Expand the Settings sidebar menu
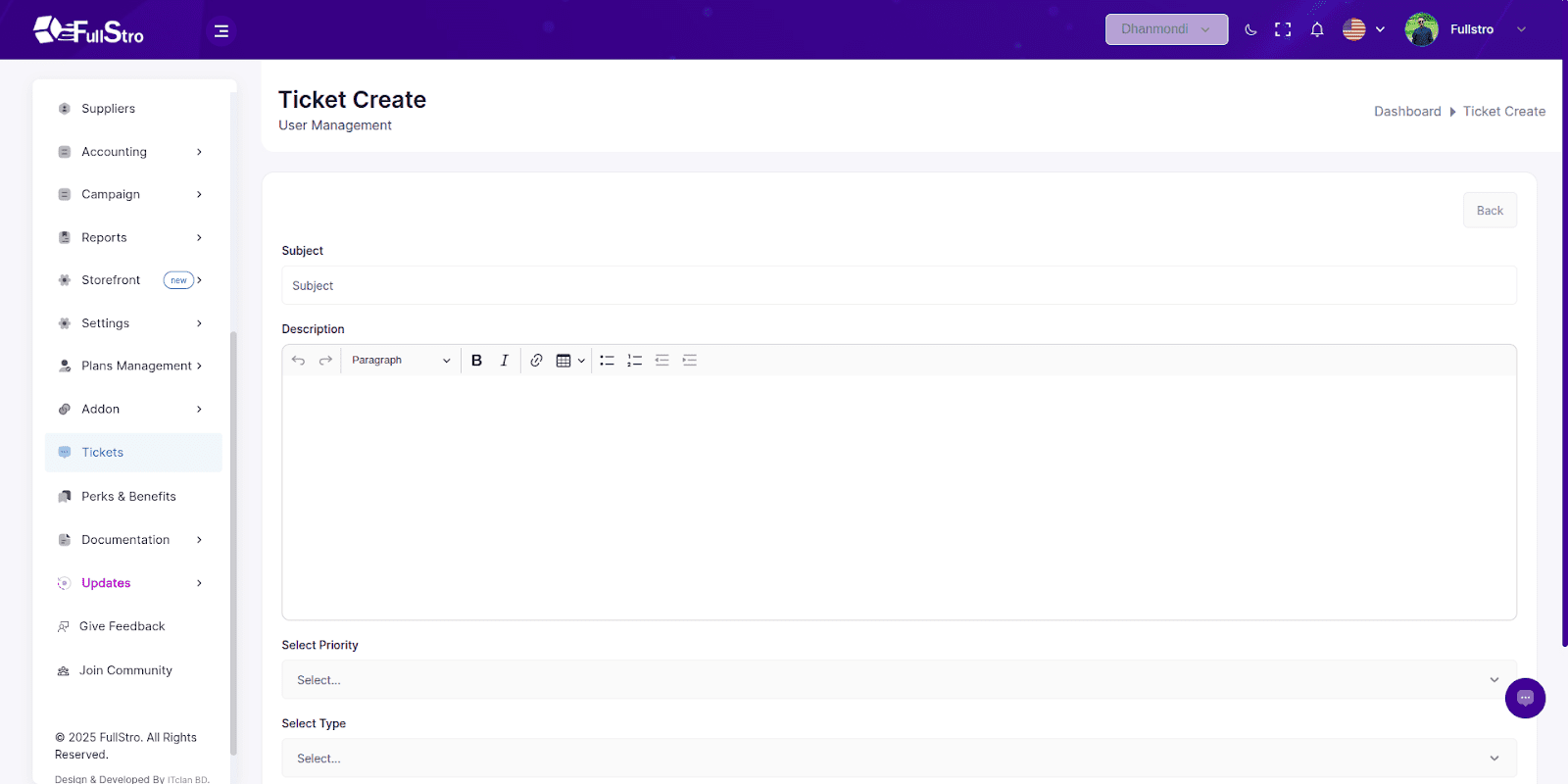The image size is (1568, 784). [133, 323]
